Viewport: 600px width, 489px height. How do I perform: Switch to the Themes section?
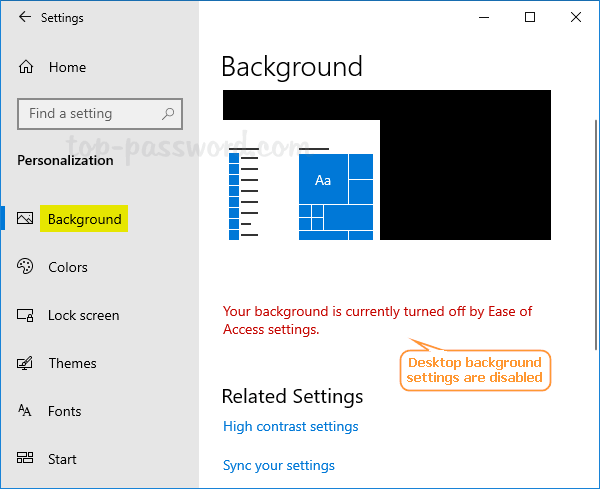point(72,363)
